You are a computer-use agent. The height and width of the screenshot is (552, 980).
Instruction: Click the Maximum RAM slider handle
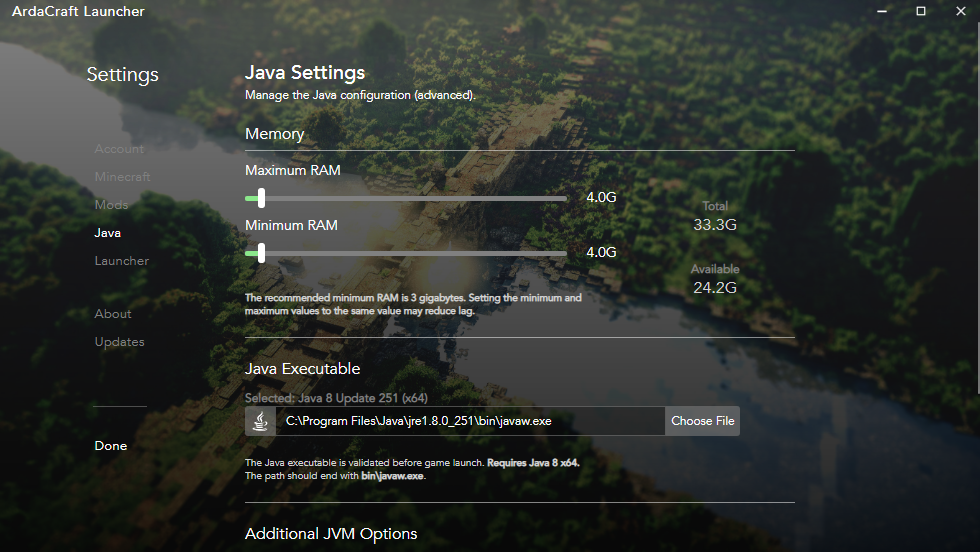(261, 198)
